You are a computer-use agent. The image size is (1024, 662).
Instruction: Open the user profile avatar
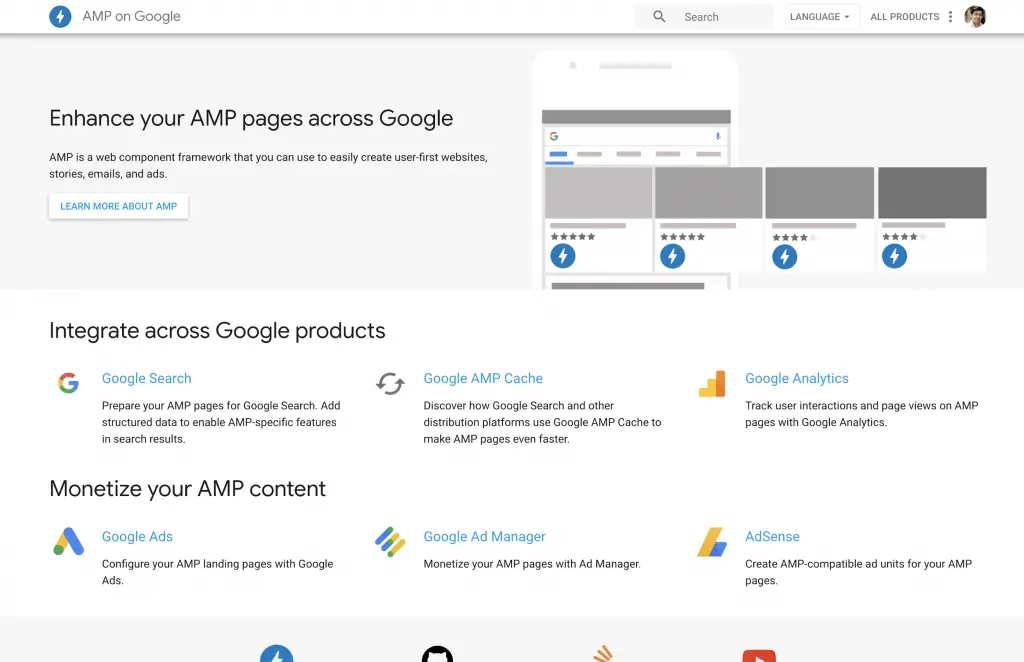(975, 17)
